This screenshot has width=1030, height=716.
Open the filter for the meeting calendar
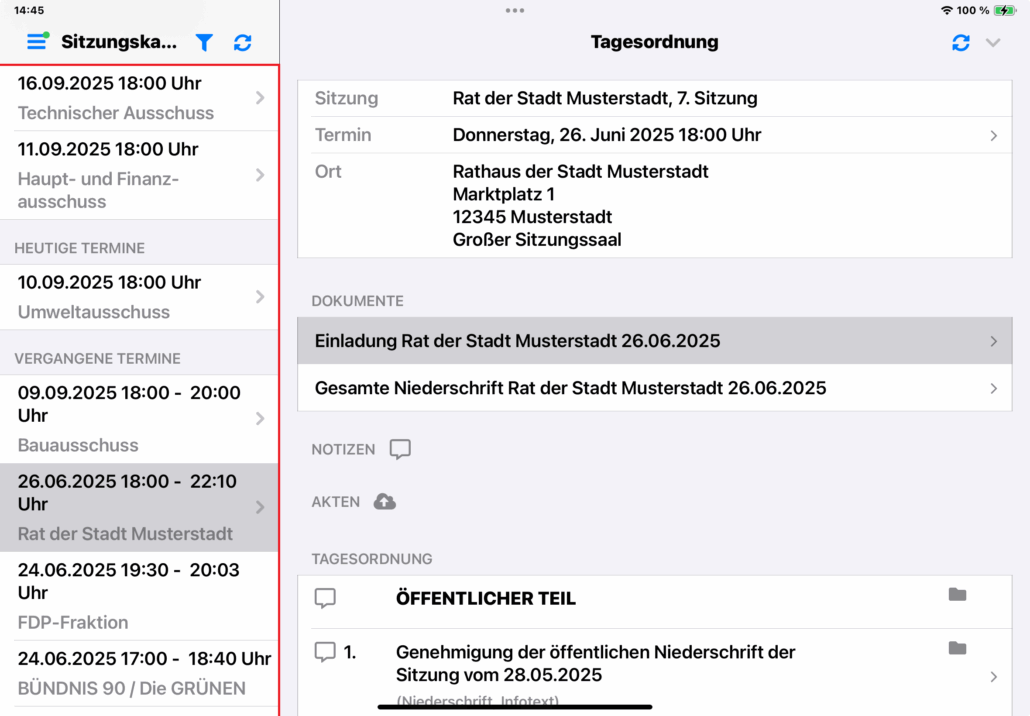(204, 42)
